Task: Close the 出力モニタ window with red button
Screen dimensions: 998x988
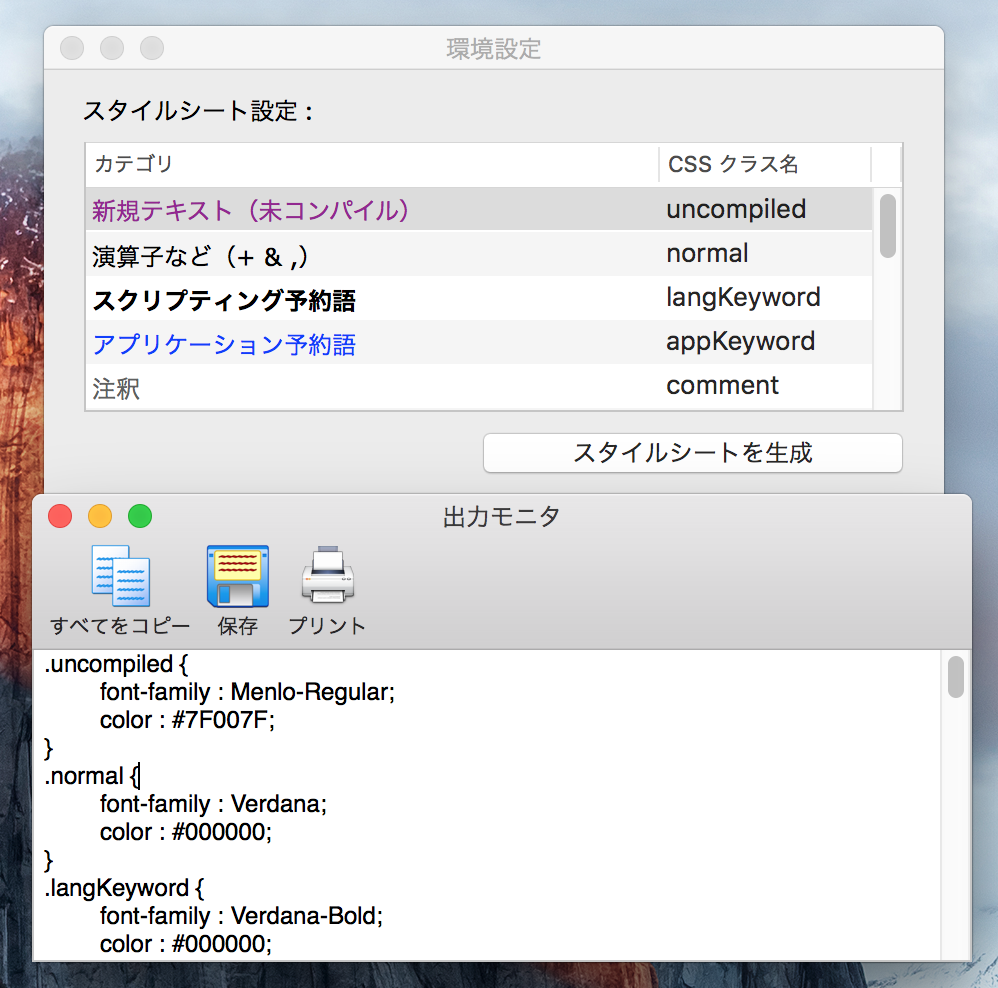Action: click(60, 516)
